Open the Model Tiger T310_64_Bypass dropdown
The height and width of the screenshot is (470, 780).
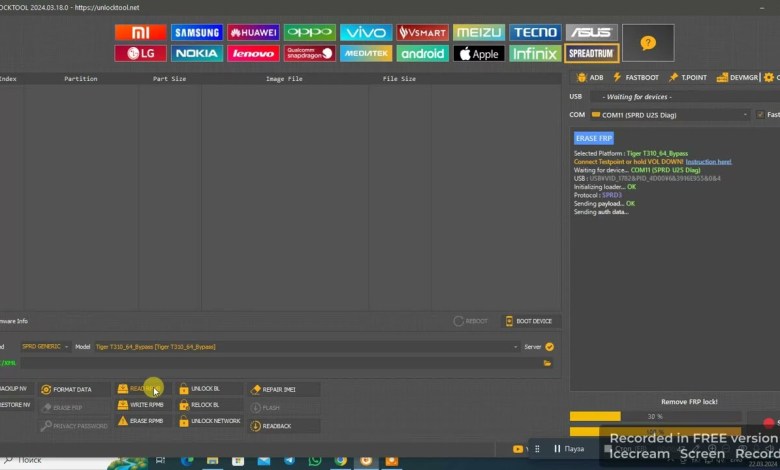point(300,347)
